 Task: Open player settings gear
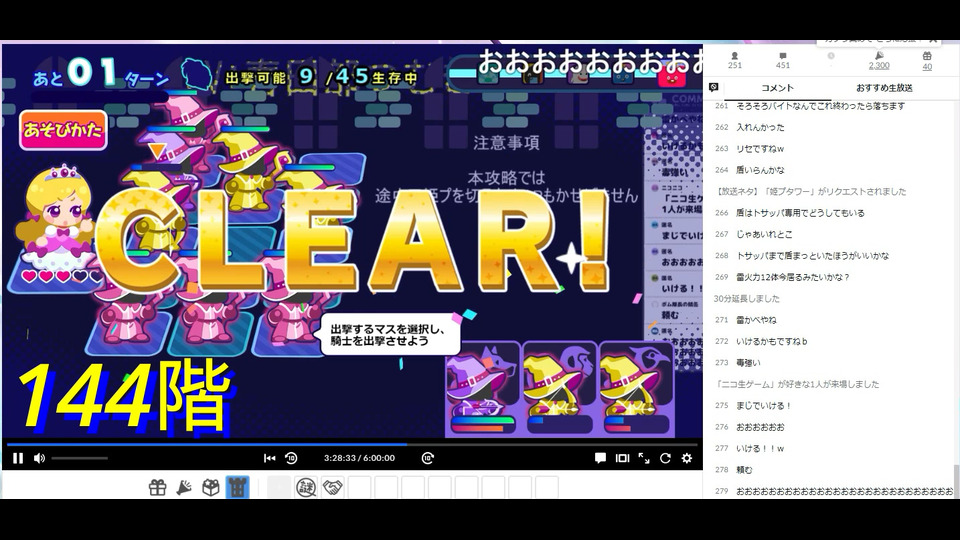click(x=687, y=458)
